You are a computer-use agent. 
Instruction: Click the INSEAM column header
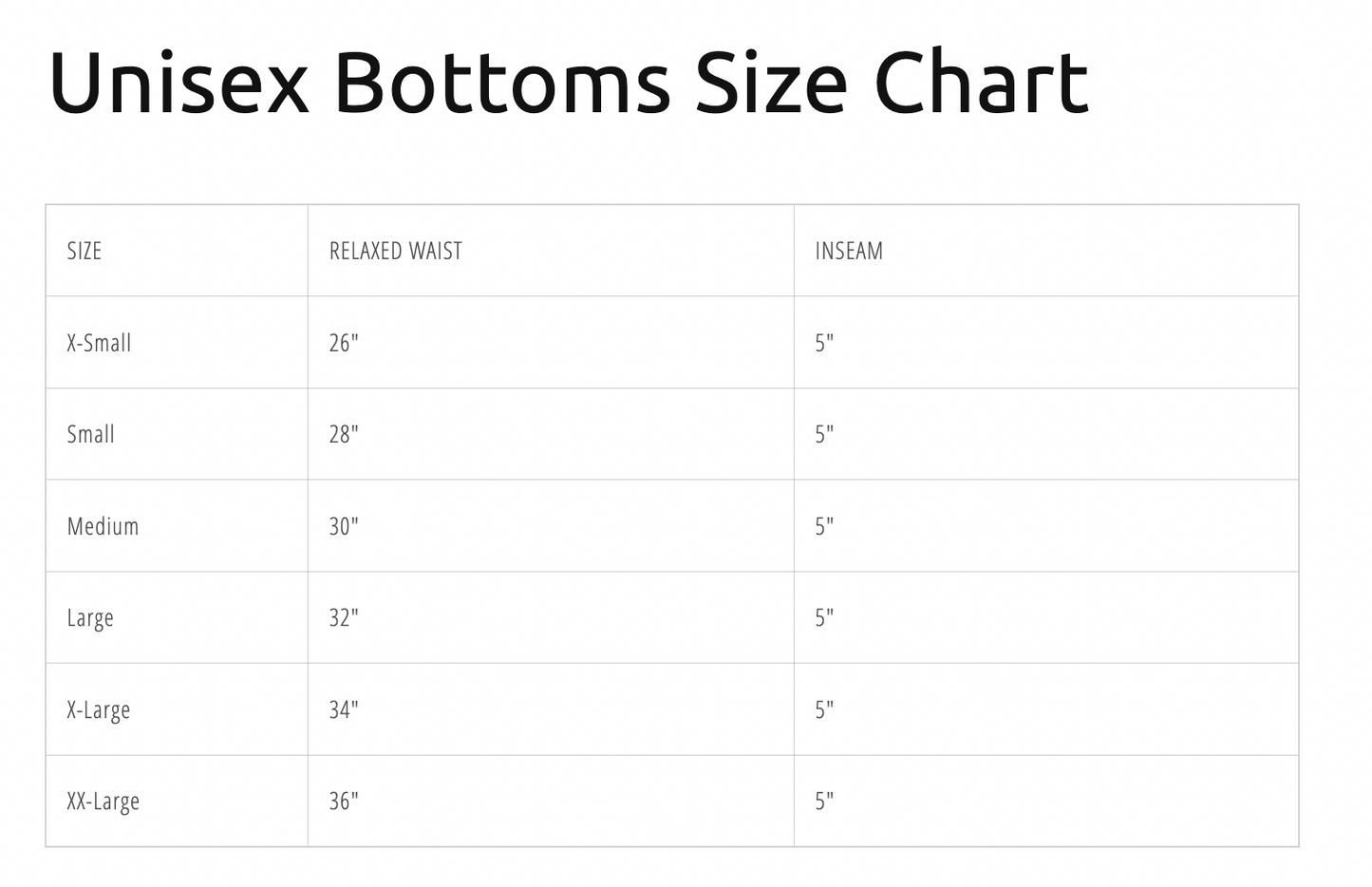pos(849,252)
